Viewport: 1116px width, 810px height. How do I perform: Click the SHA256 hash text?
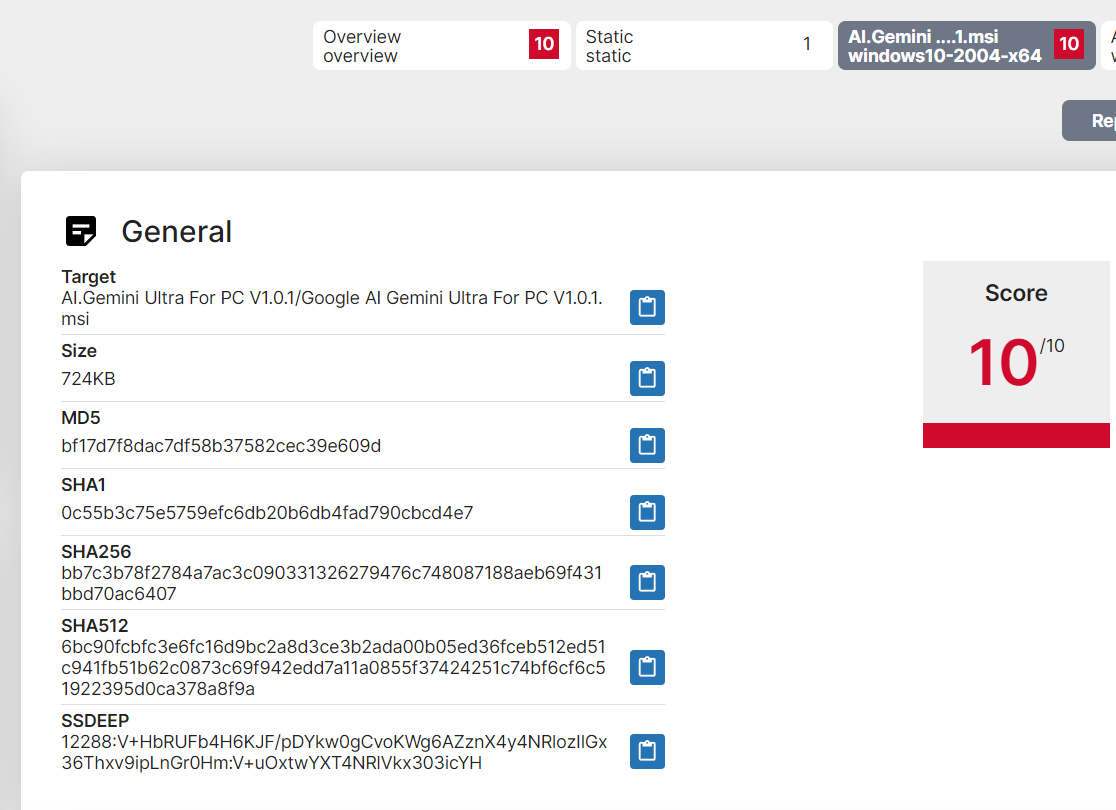pos(332,583)
